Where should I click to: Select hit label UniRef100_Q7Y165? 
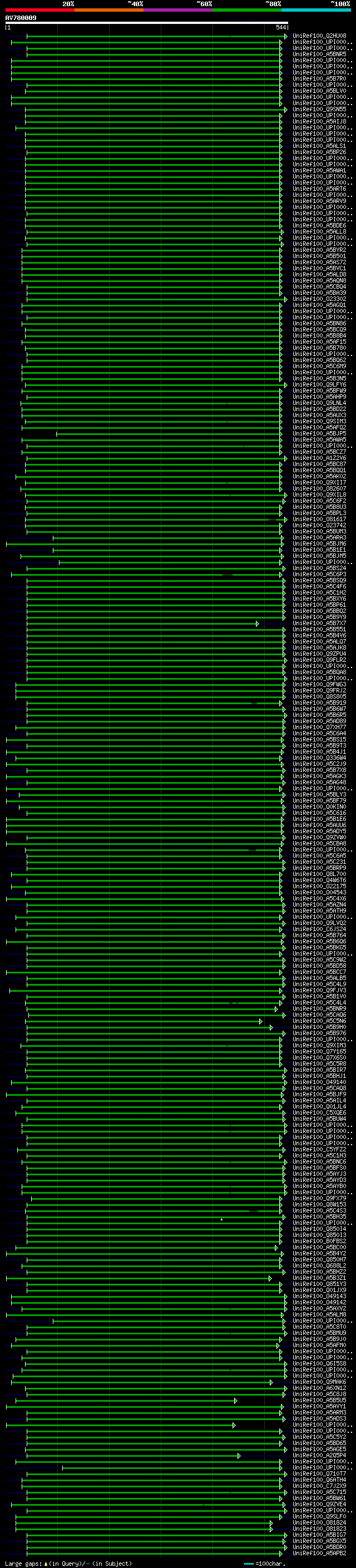(x=319, y=1052)
